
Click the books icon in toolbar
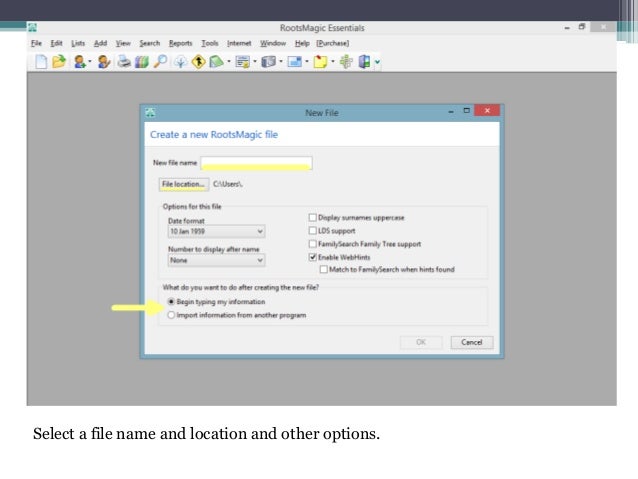coord(142,62)
